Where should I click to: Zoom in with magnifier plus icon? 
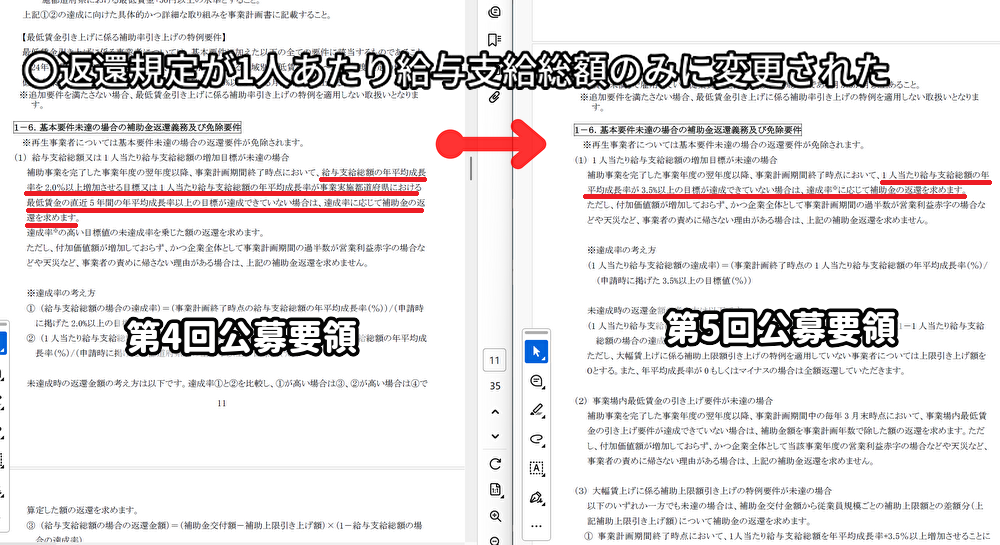coord(495,516)
